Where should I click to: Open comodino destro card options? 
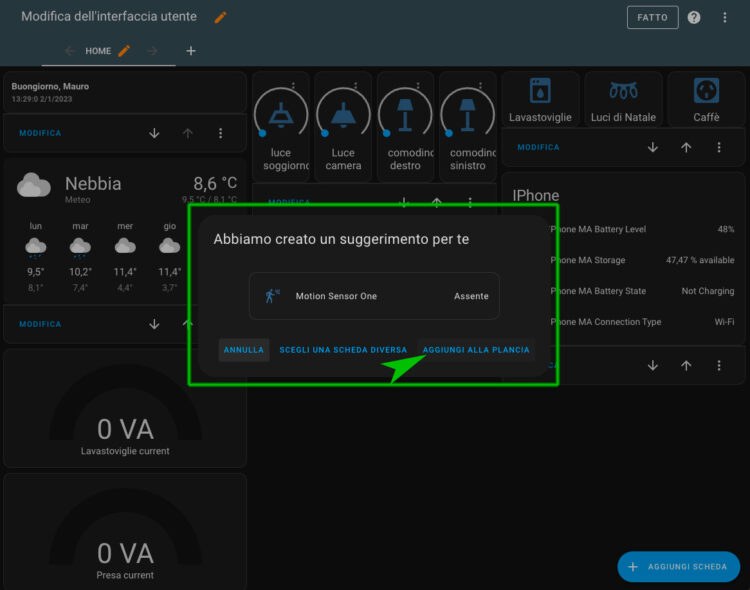[418, 86]
